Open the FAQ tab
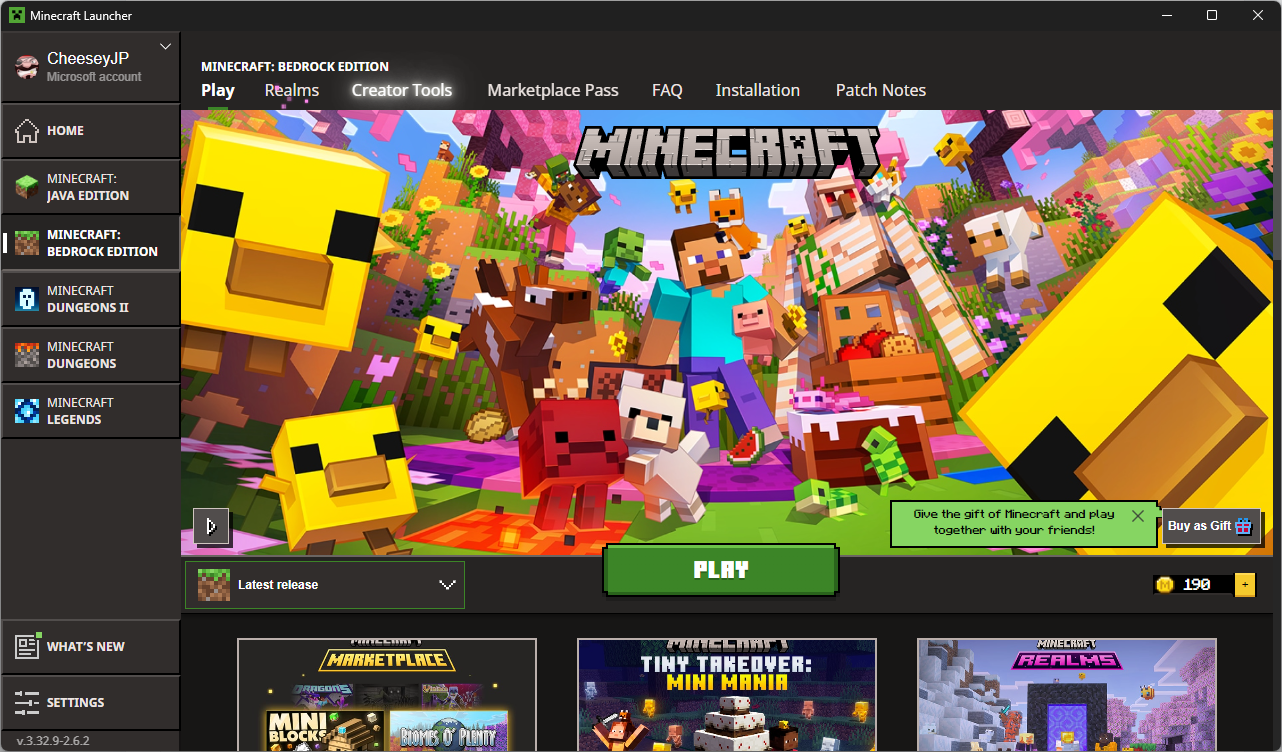Viewport: 1282px width, 752px height. coord(667,90)
